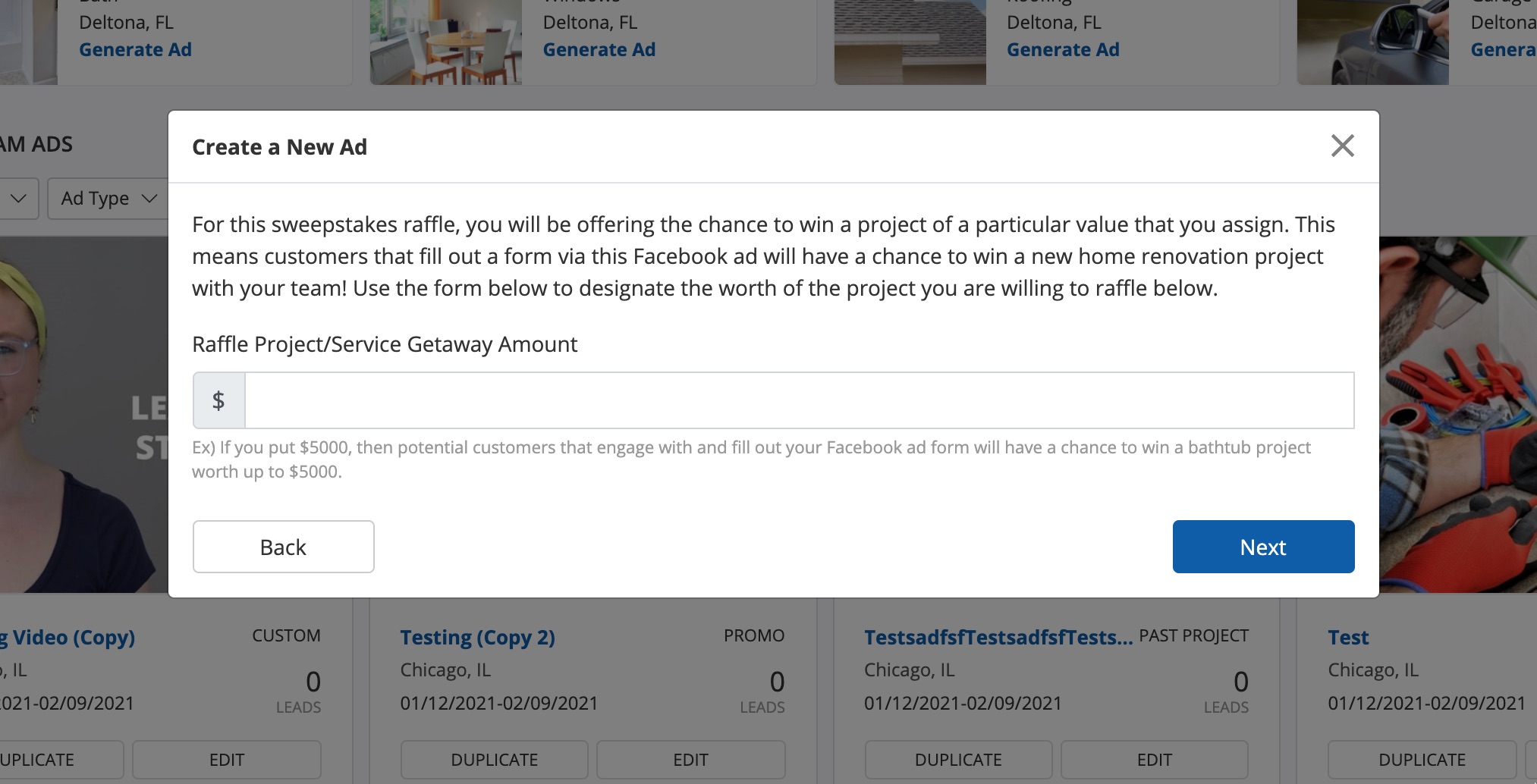Duplicate the Testing (Copy 2) ad
This screenshot has width=1537, height=784.
point(494,760)
